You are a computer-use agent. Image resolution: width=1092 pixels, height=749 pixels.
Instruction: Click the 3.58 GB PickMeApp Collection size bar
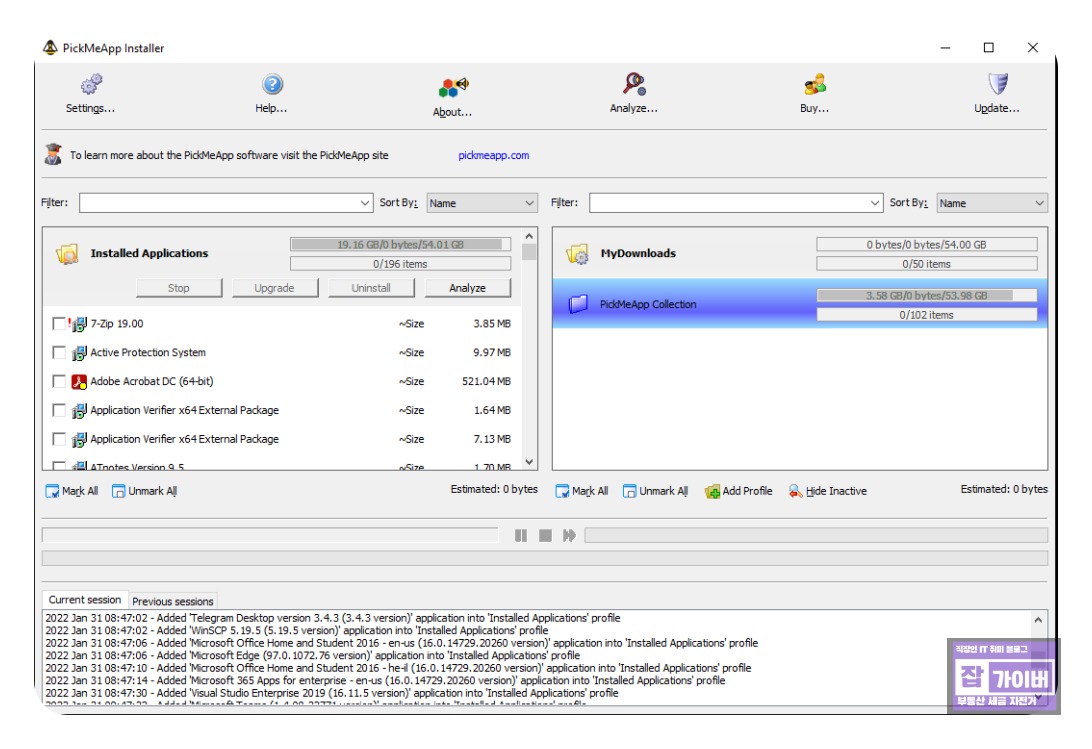tap(927, 295)
